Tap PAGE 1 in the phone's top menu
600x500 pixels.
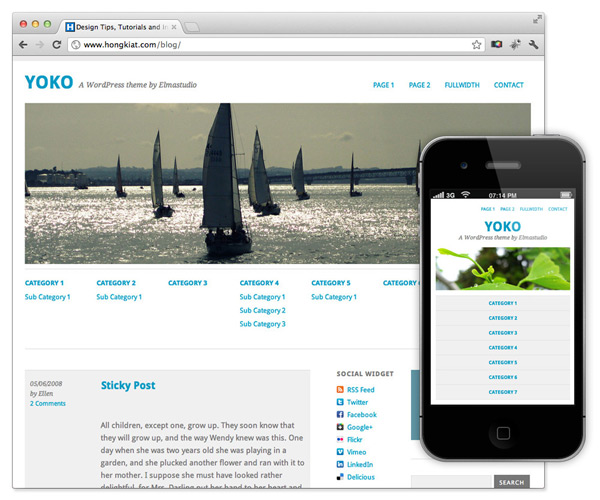coord(488,209)
